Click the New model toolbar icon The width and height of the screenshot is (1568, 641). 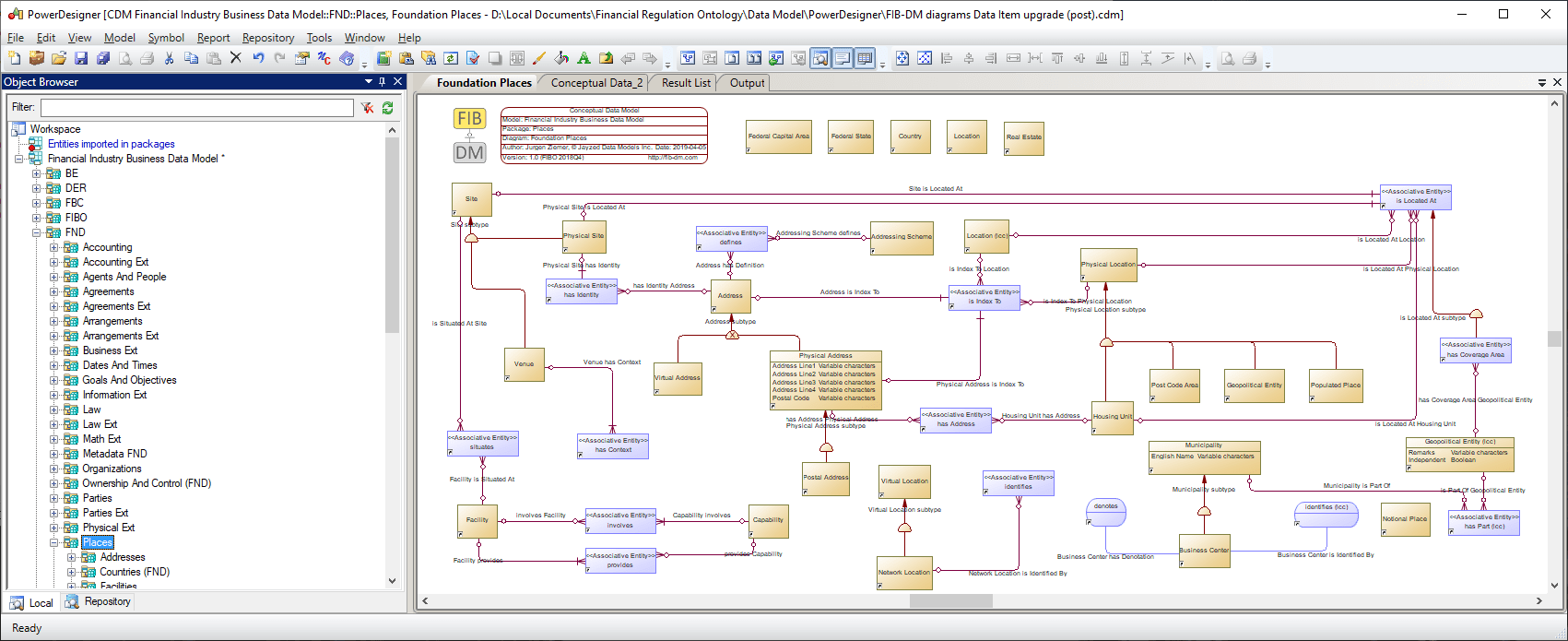(15, 58)
